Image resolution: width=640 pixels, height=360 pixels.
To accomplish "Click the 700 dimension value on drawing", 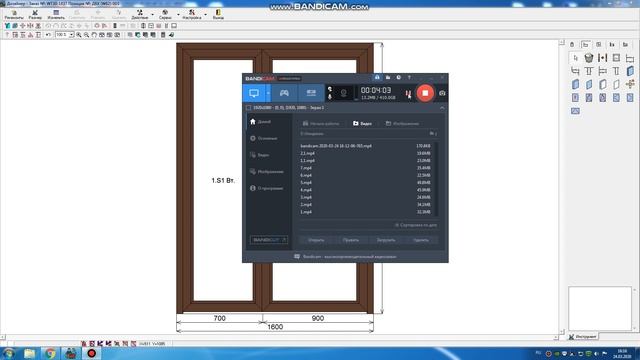I will point(220,318).
